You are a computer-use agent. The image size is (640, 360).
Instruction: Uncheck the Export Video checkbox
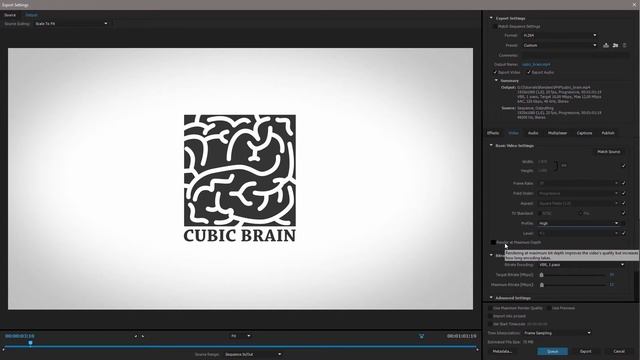tap(495, 72)
